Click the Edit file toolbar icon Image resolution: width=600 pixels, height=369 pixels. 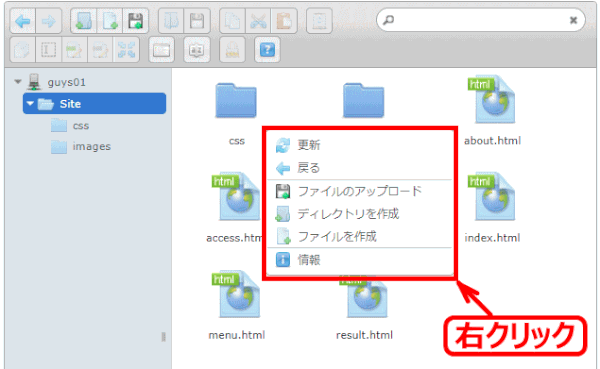[x=74, y=50]
